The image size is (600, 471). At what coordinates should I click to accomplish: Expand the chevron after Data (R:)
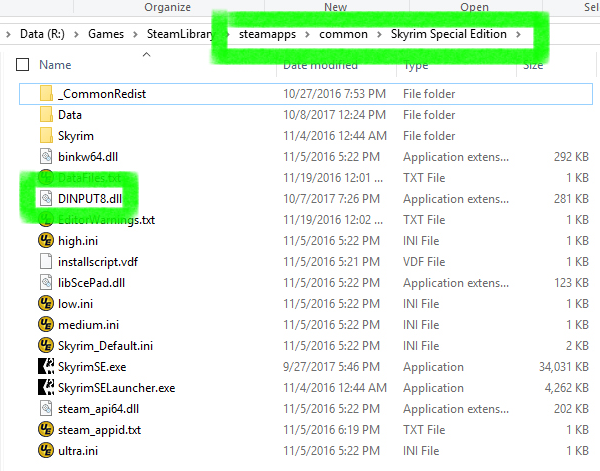[77, 34]
